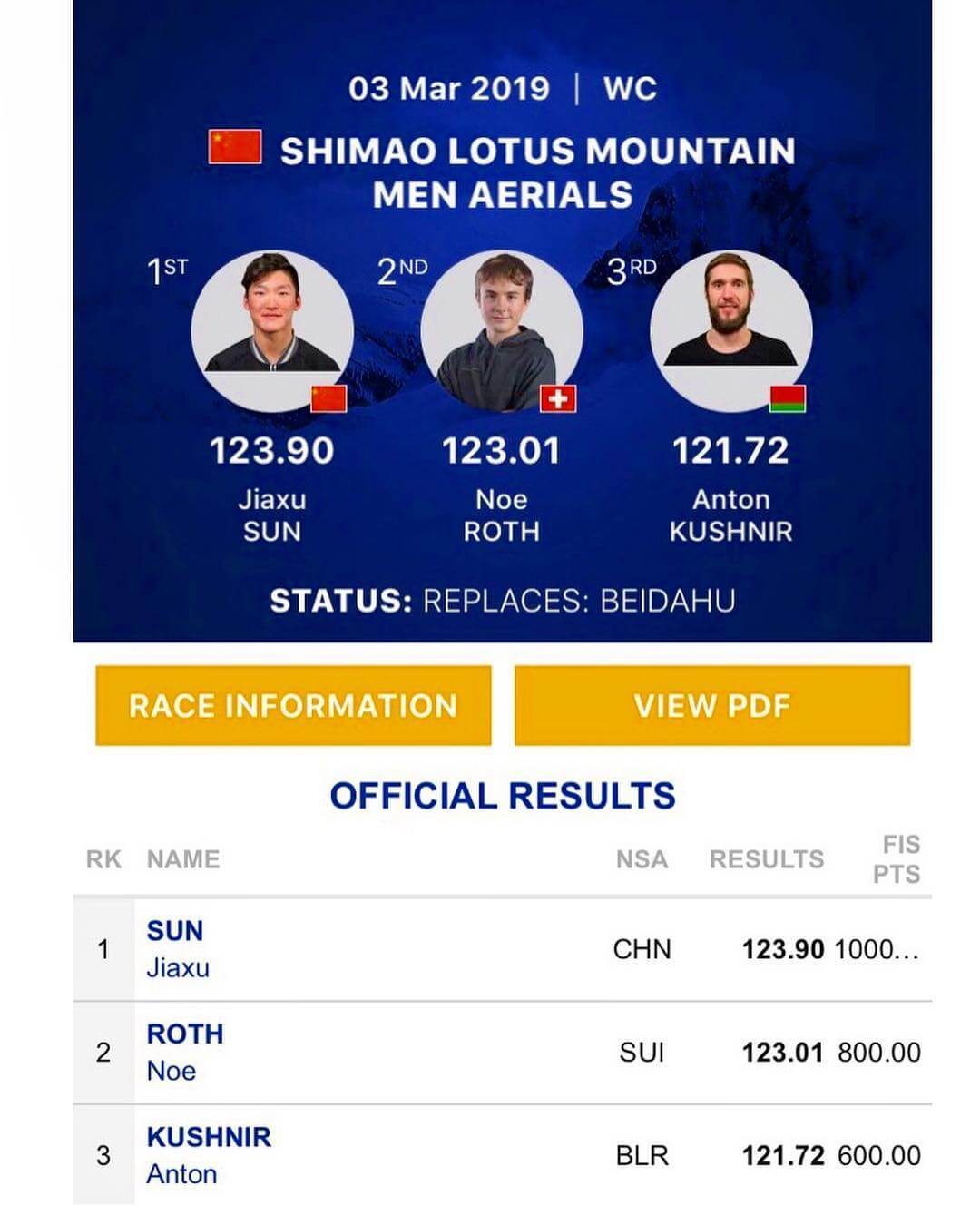Viewport: 980px width, 1225px height.
Task: Click the FIS PTS column header
Action: tap(897, 859)
